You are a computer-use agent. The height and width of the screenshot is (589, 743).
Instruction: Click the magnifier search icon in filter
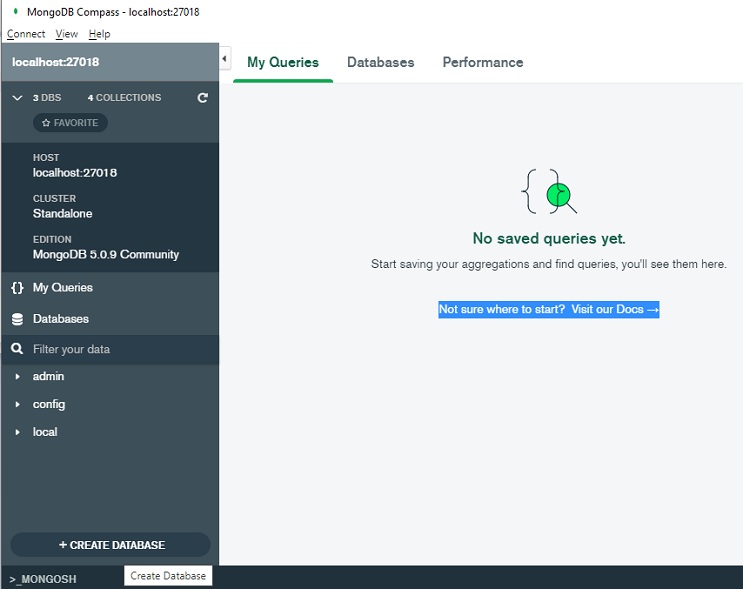(x=17, y=350)
